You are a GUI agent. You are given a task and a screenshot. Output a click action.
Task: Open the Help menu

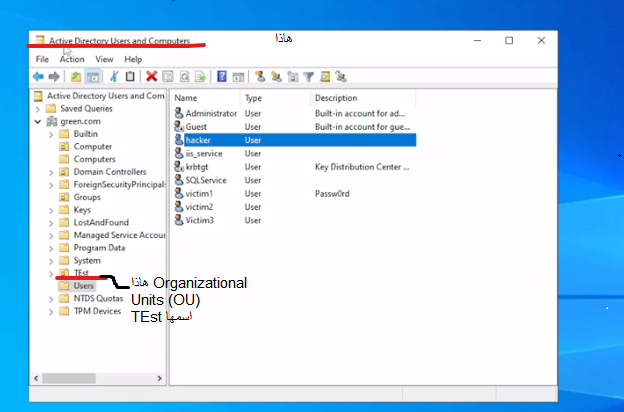pyautogui.click(x=133, y=59)
